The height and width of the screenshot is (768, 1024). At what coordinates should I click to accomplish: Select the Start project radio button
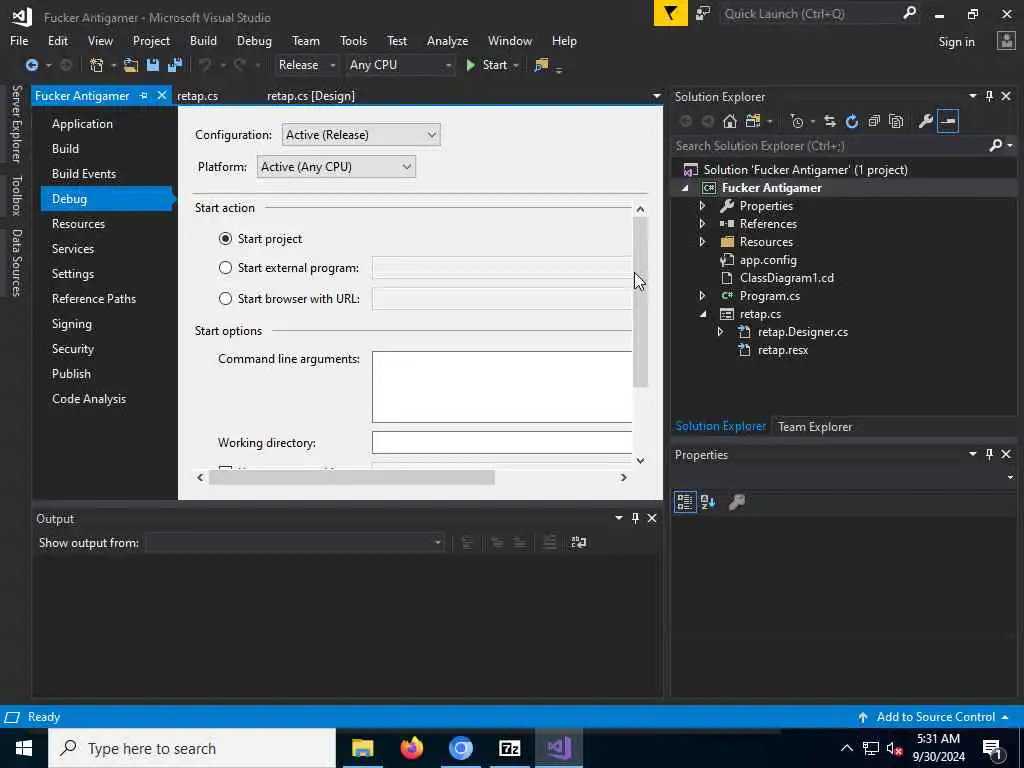coord(225,239)
